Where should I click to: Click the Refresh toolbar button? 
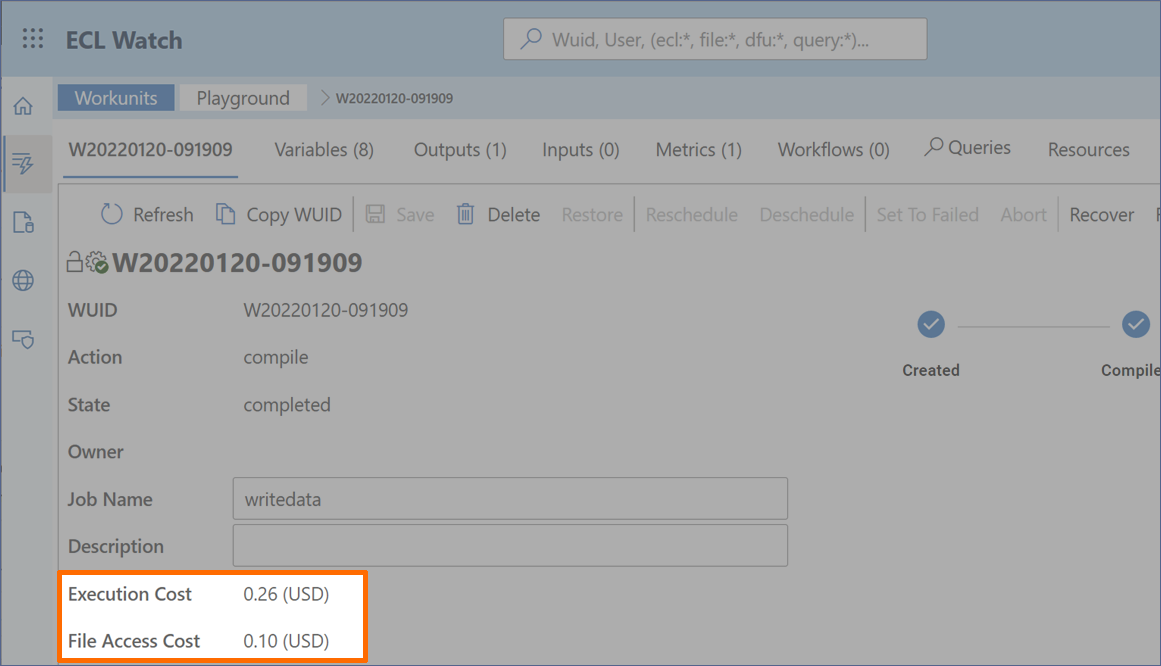[x=147, y=214]
